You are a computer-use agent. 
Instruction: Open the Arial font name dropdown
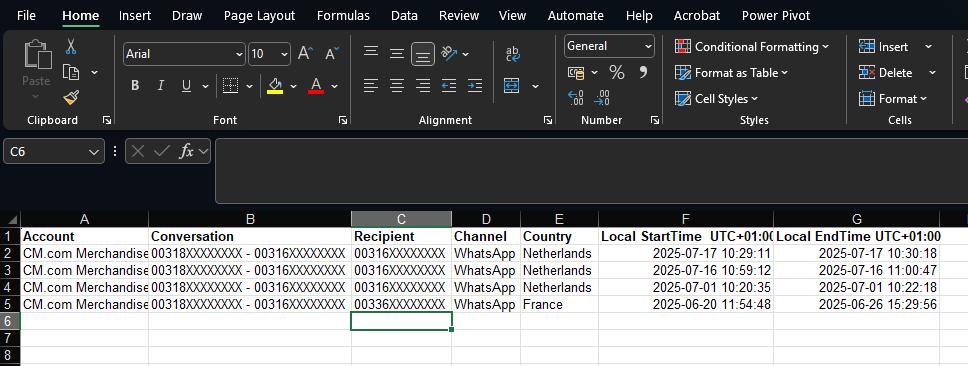pyautogui.click(x=240, y=54)
